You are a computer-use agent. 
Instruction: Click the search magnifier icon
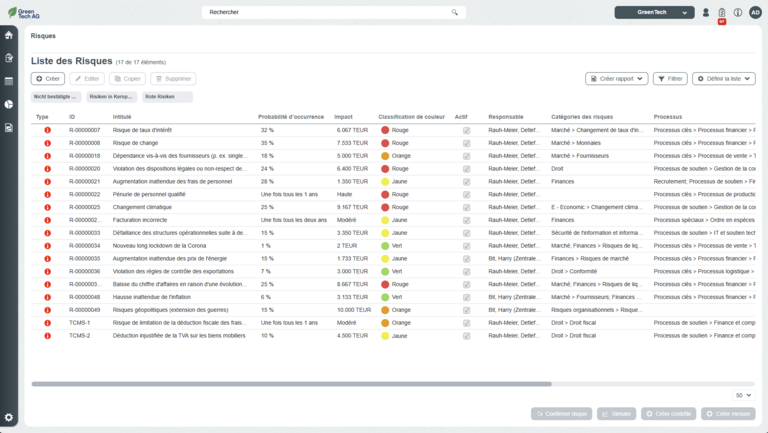click(x=455, y=13)
